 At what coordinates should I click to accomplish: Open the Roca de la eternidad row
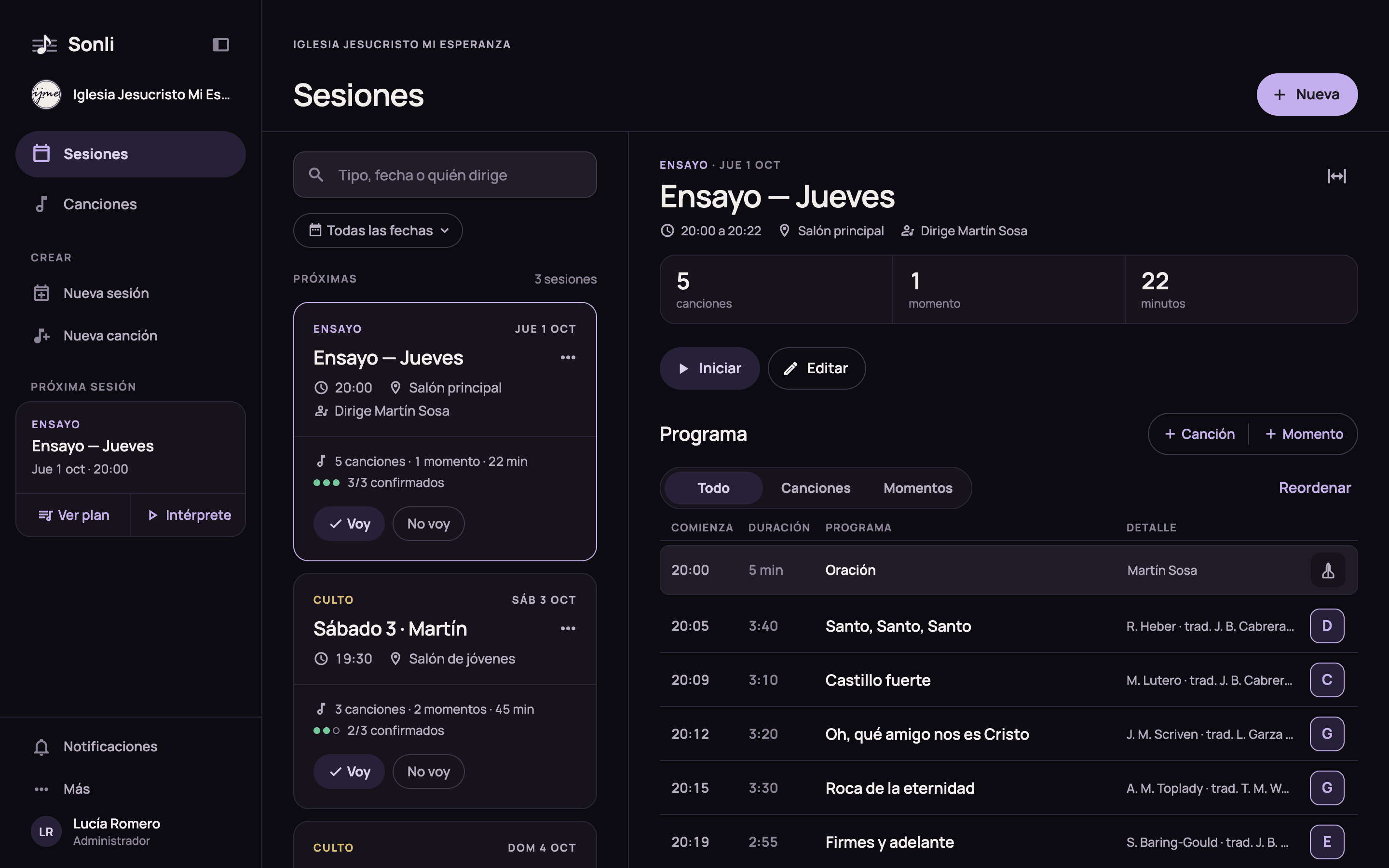(1008, 787)
